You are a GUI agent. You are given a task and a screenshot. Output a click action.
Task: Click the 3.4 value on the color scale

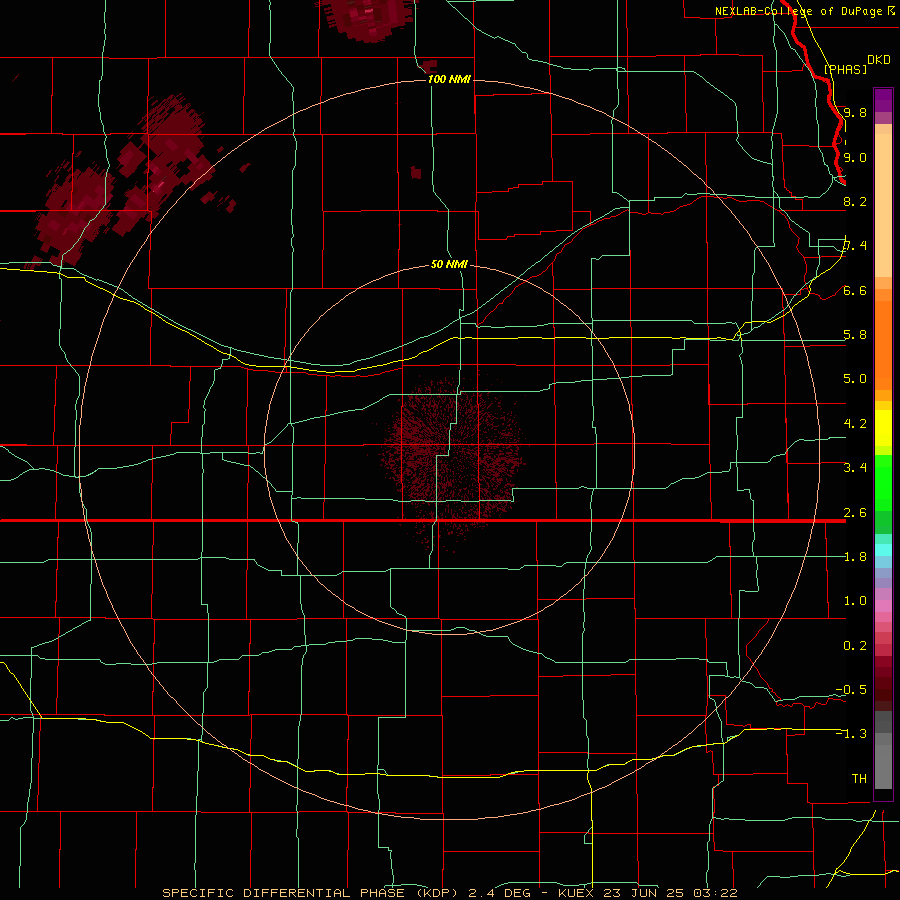coord(855,468)
